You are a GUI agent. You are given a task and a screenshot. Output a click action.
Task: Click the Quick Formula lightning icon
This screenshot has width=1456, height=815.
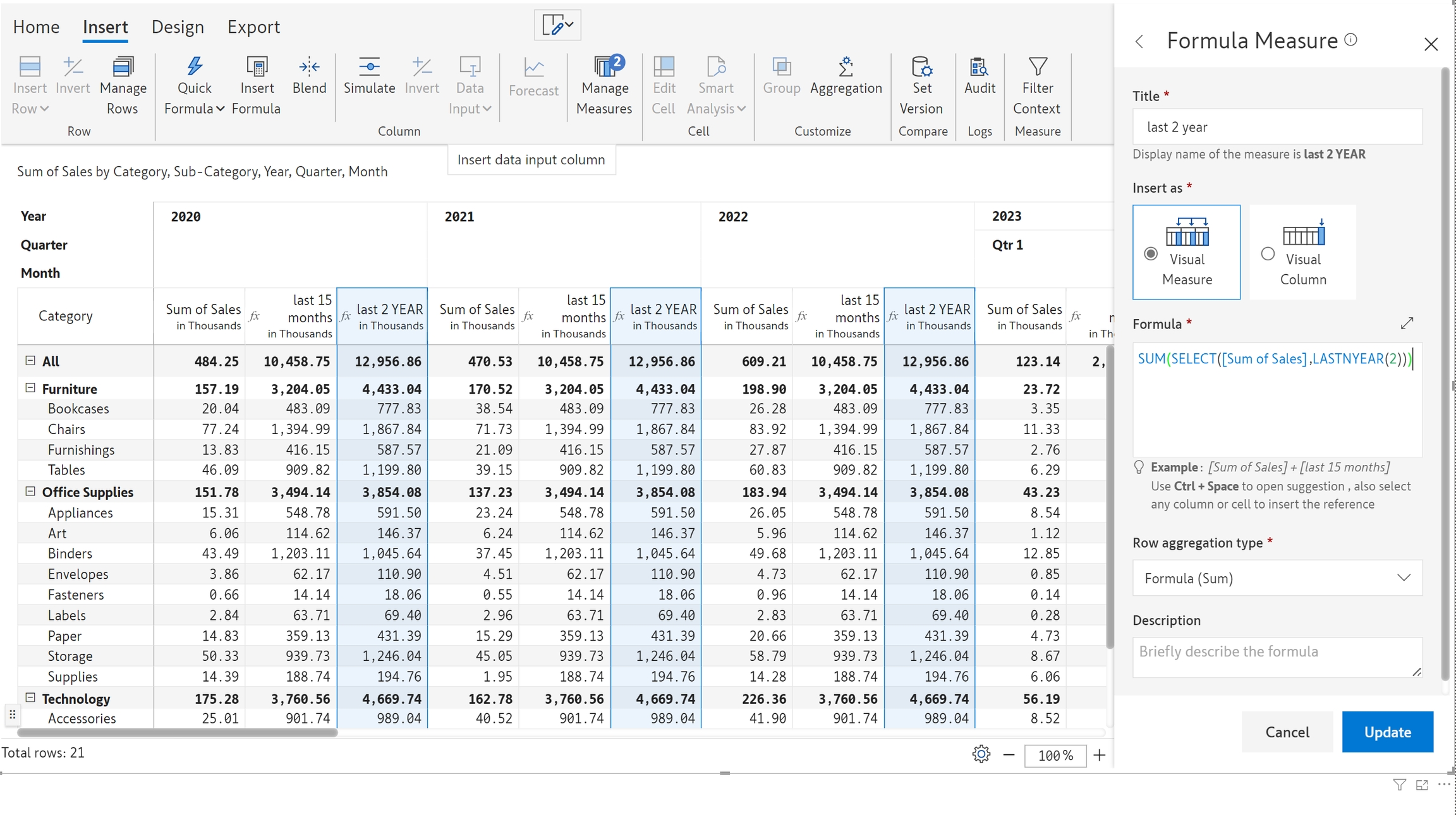click(x=194, y=66)
